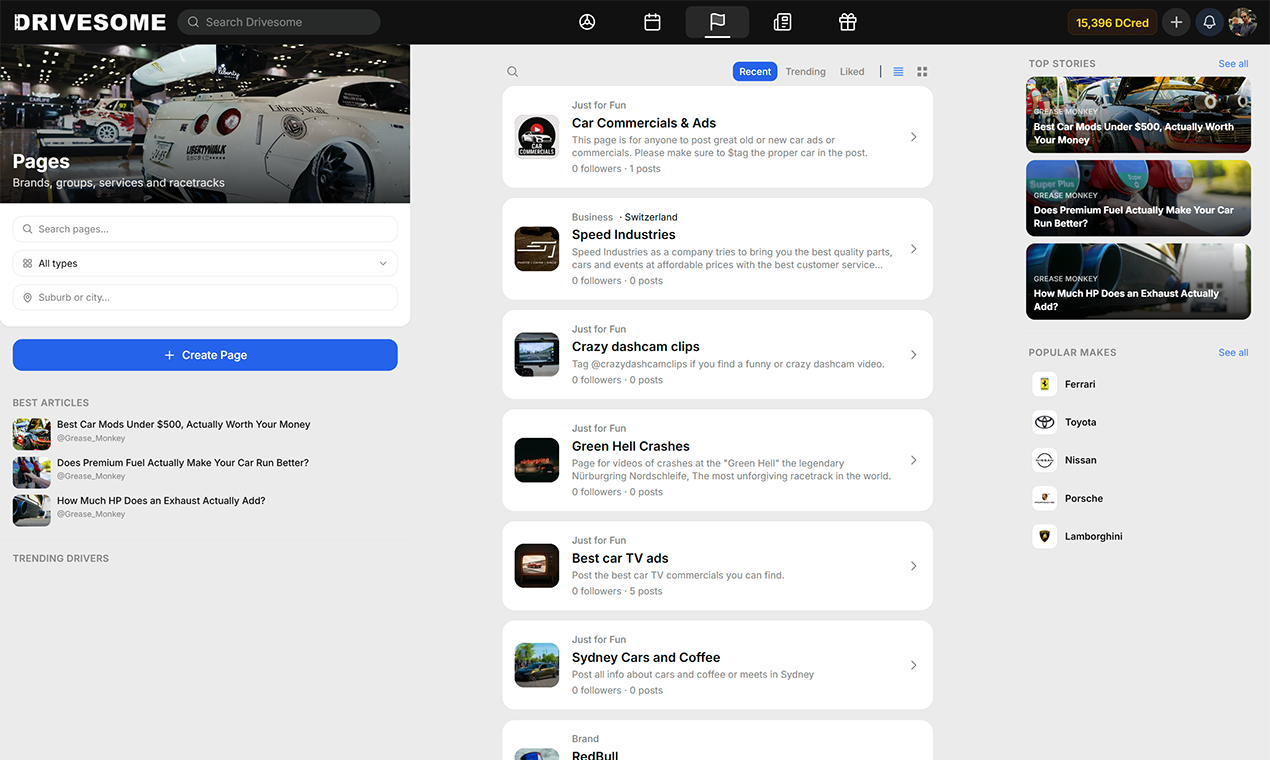Image resolution: width=1270 pixels, height=760 pixels.
Task: Open the news articles nav icon
Action: click(x=782, y=22)
